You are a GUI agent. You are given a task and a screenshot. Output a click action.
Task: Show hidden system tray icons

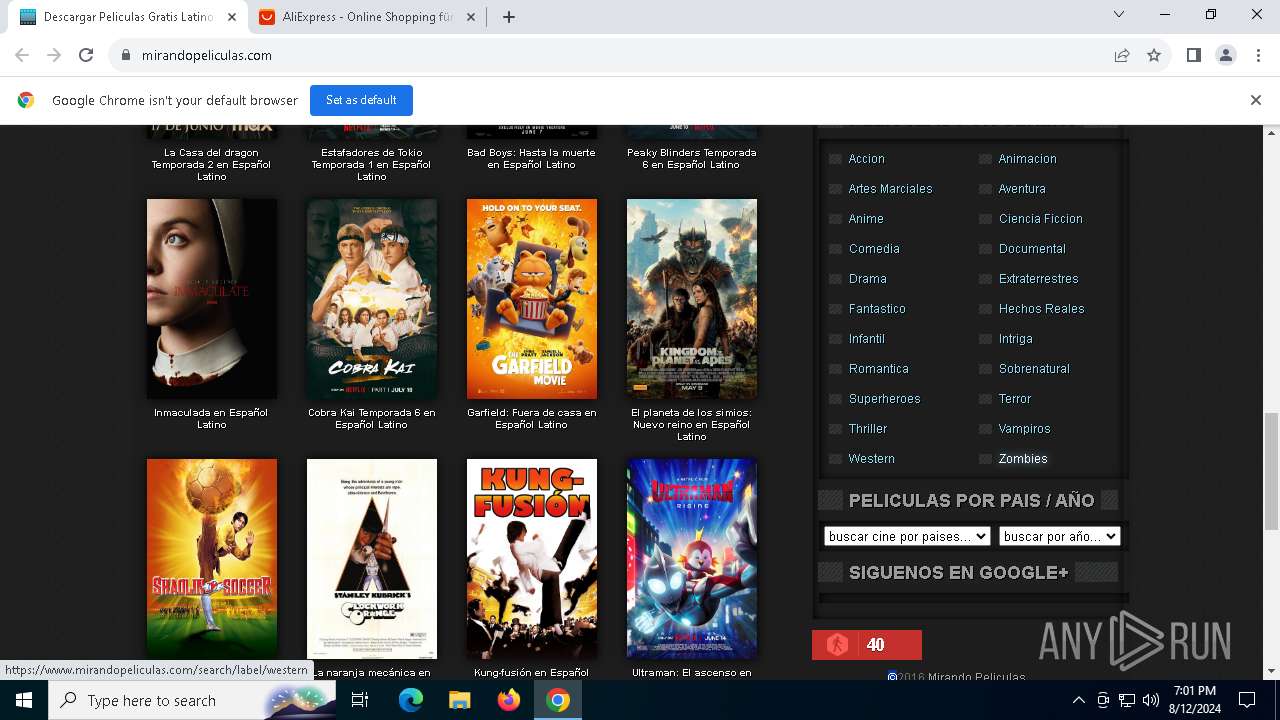pyautogui.click(x=1078, y=700)
